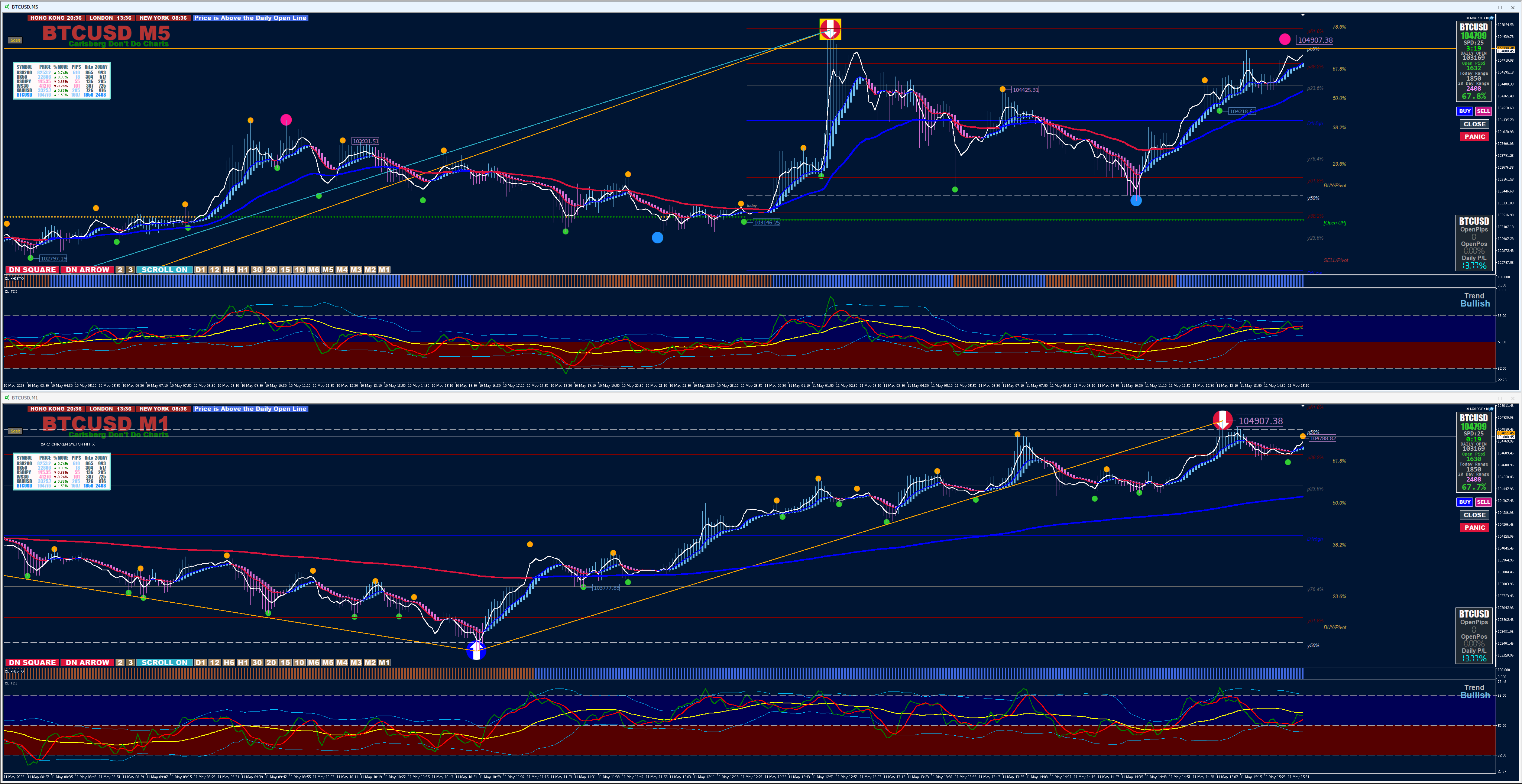Switch M5 chart to H1 timeframe
1522x784 pixels.
[243, 270]
